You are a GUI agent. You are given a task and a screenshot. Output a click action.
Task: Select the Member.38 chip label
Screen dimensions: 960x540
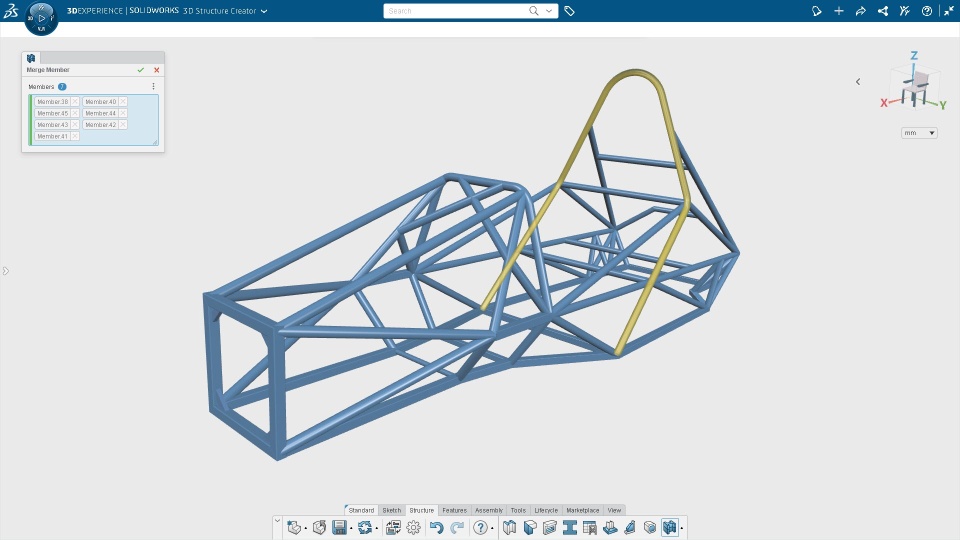tap(52, 102)
